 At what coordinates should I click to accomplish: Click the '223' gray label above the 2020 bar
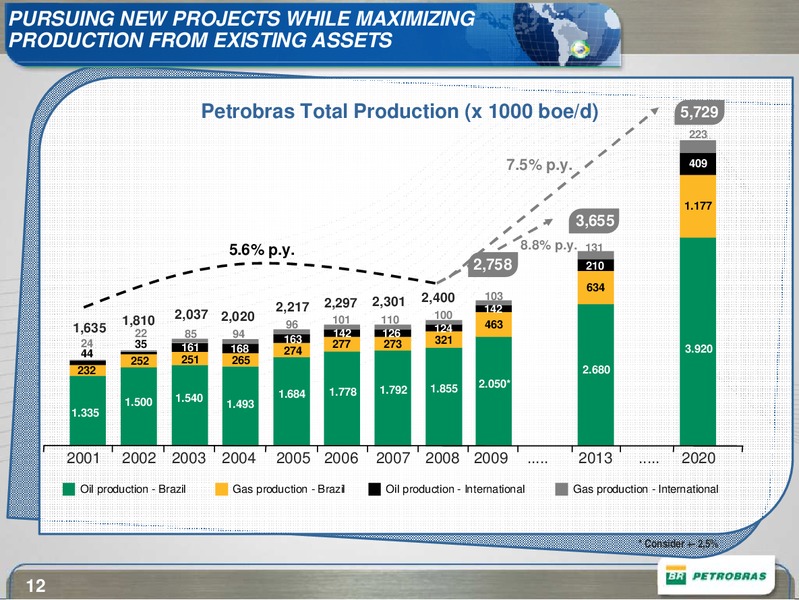coord(698,135)
